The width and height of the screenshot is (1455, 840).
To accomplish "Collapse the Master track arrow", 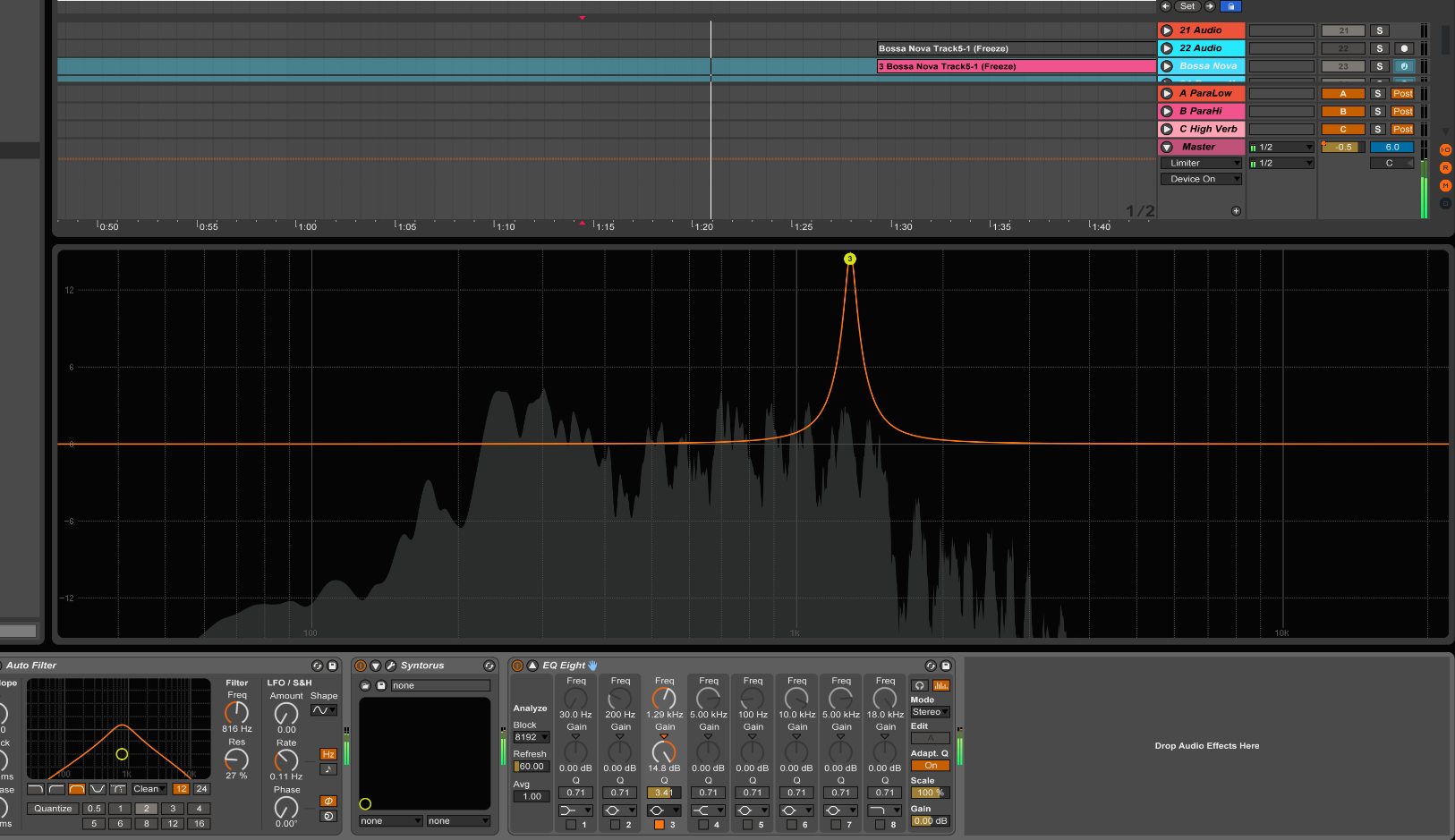I will coord(1167,147).
